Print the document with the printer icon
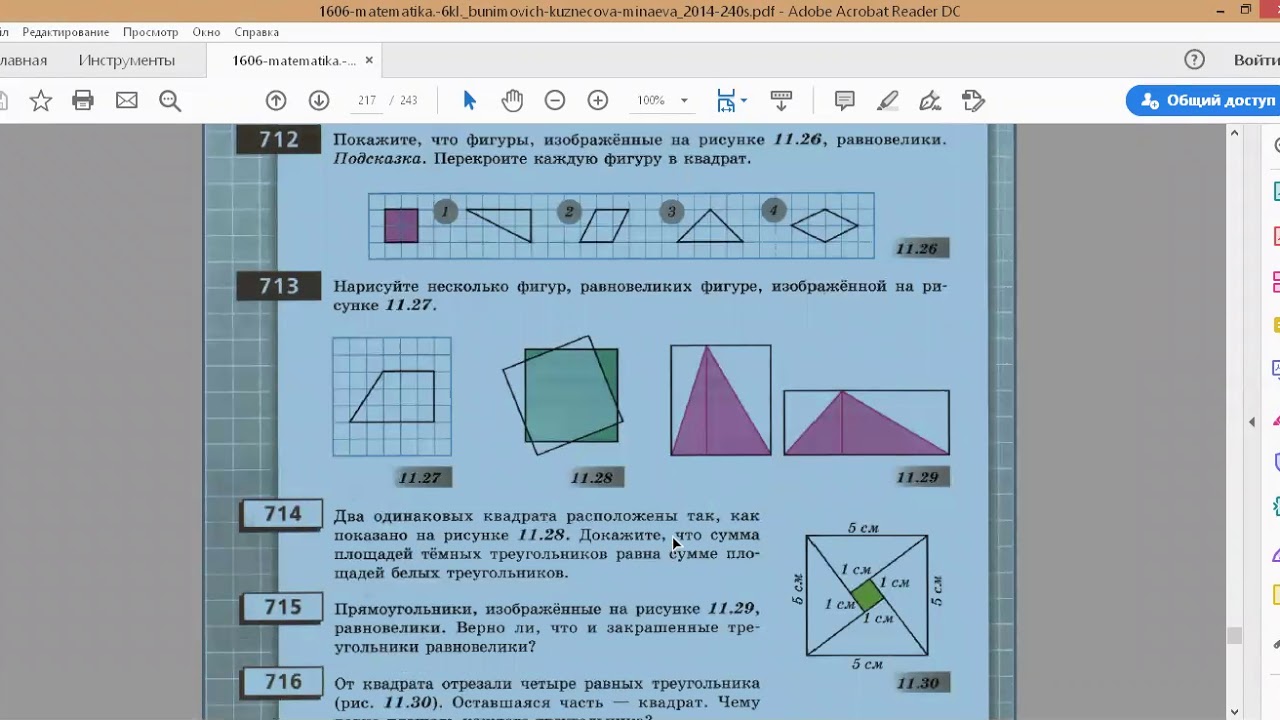The image size is (1280, 720). (x=83, y=100)
